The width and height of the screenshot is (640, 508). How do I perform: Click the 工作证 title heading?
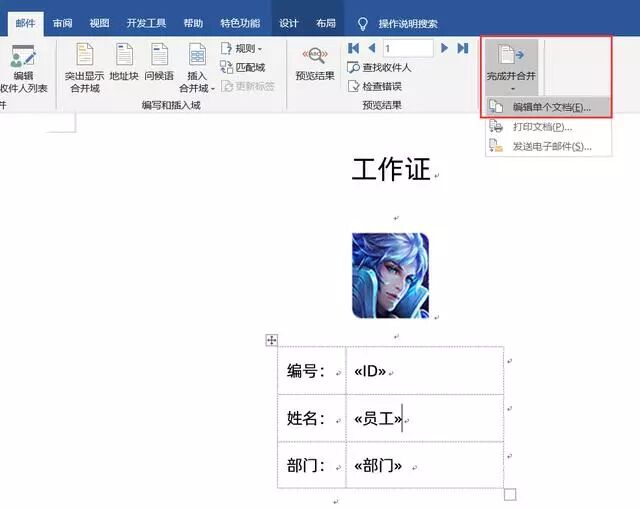[391, 169]
